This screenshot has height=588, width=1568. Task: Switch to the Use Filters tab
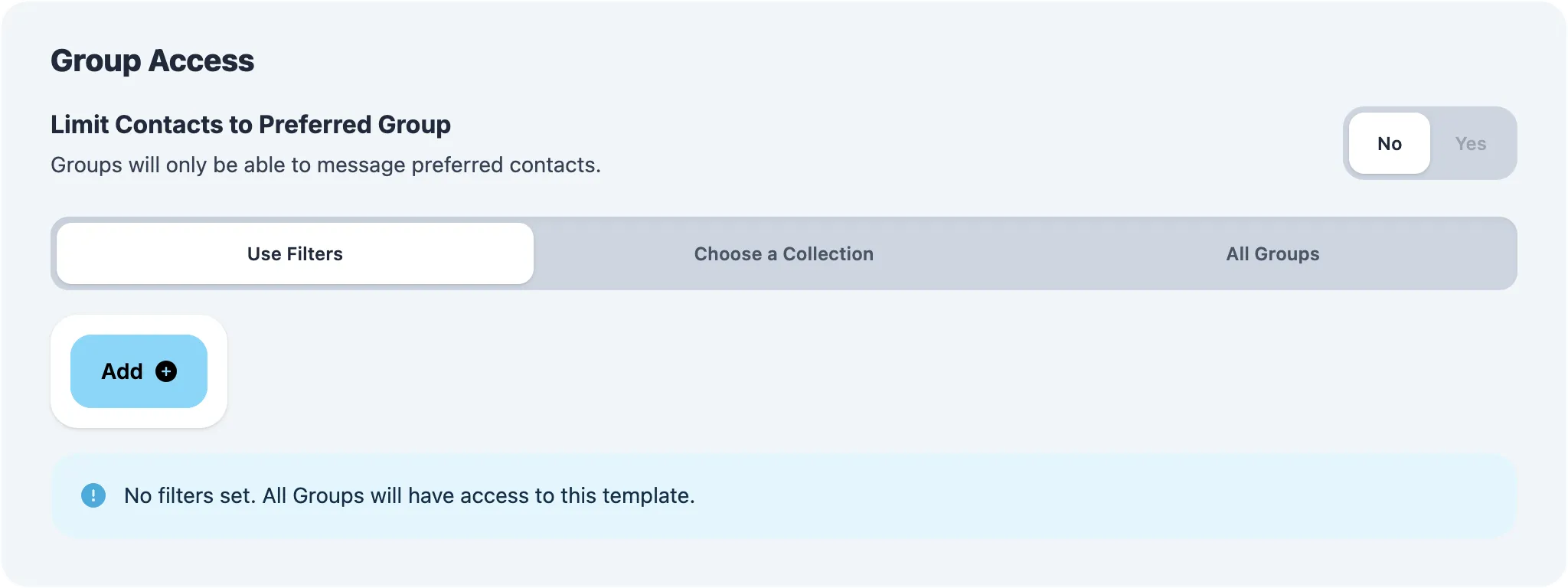[295, 253]
